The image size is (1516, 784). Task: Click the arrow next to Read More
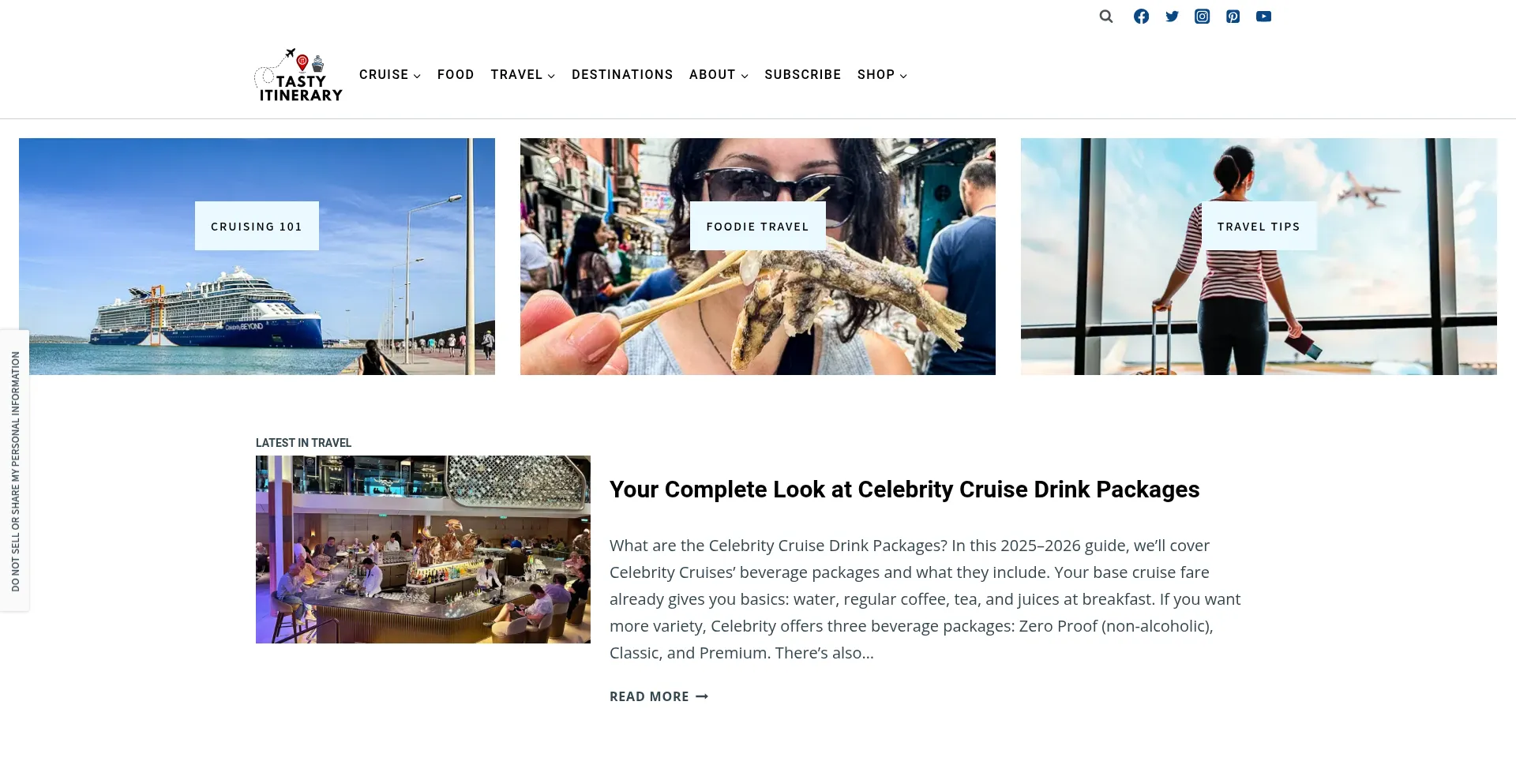coord(702,696)
